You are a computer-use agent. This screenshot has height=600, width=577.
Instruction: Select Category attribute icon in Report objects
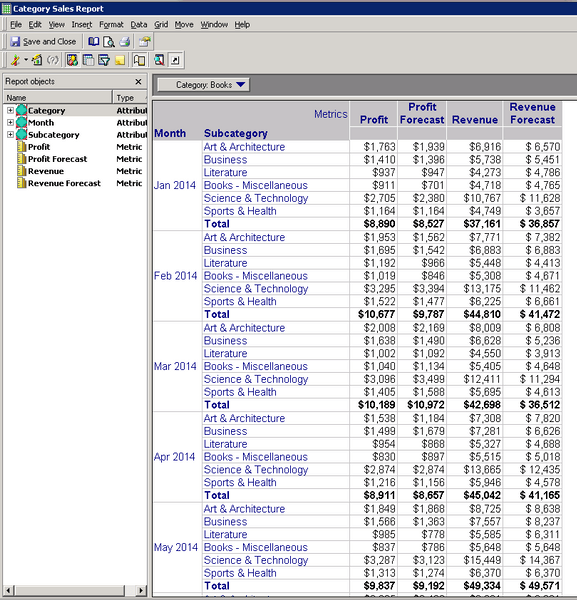point(21,110)
